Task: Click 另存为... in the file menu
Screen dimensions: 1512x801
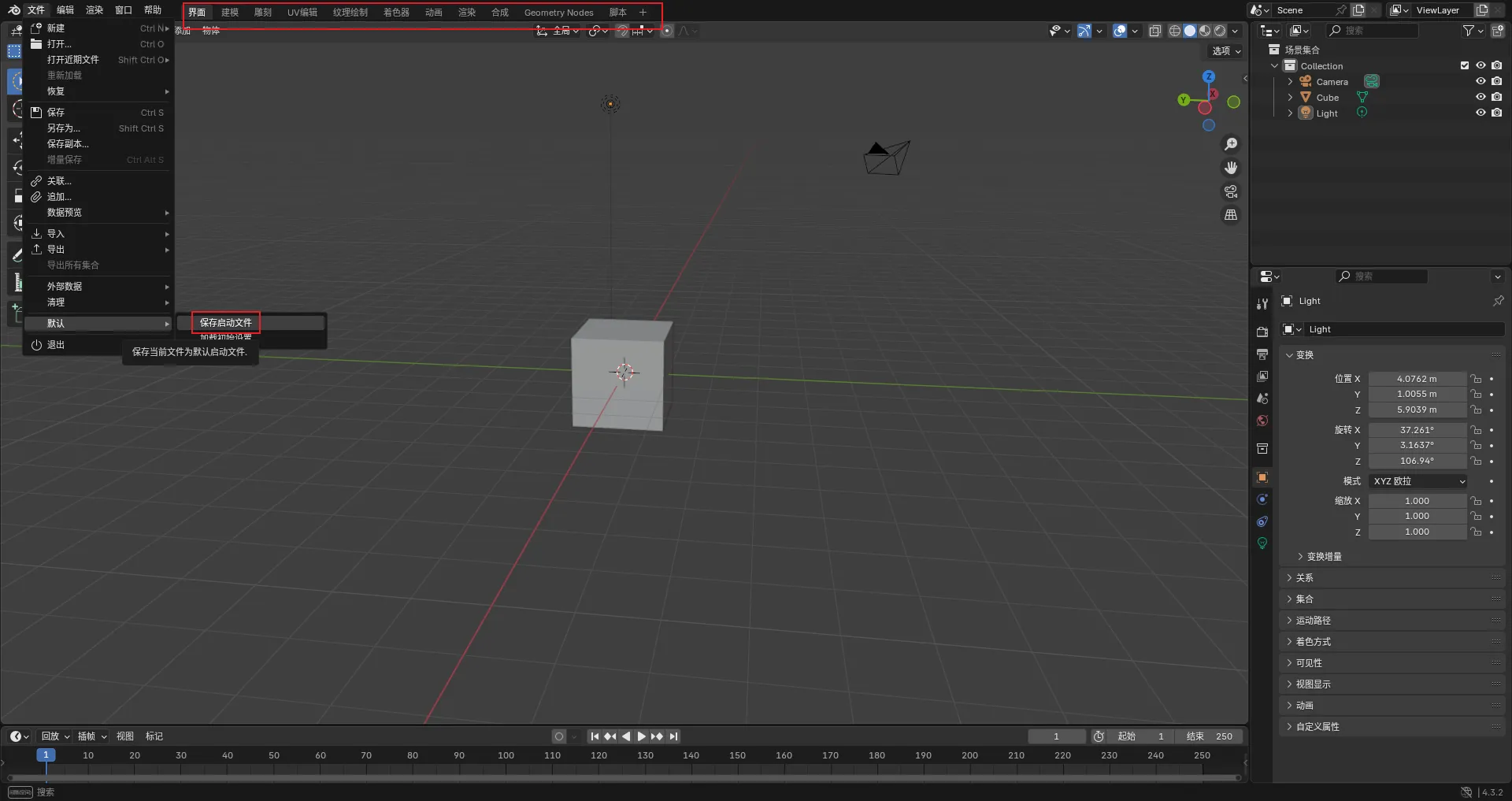Action: 64,128
